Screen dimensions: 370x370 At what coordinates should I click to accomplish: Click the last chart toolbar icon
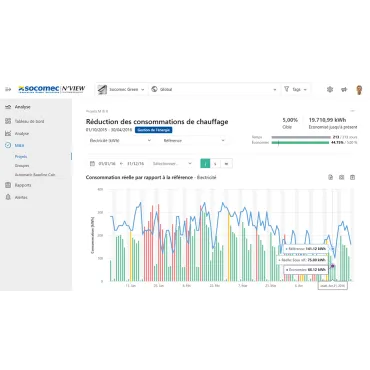pos(352,177)
